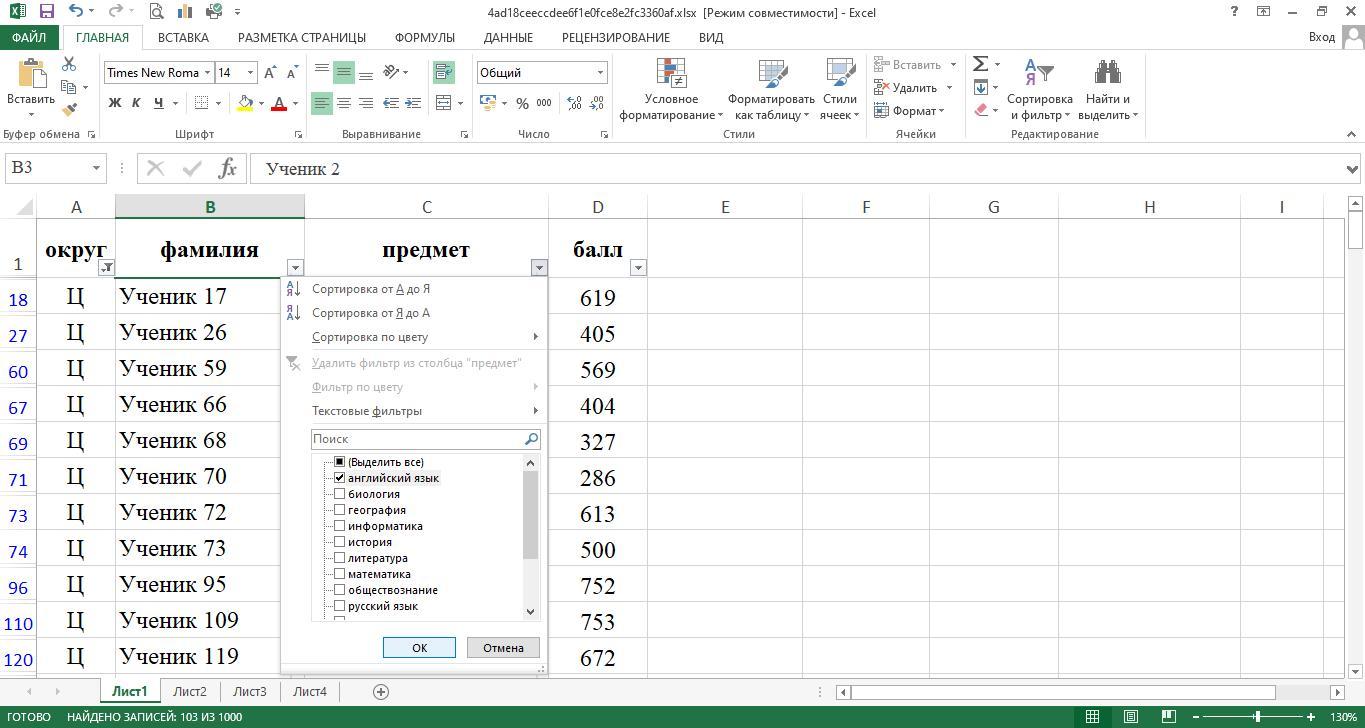
Task: Select Сортировка от А до Я menu item
Action: (x=371, y=289)
